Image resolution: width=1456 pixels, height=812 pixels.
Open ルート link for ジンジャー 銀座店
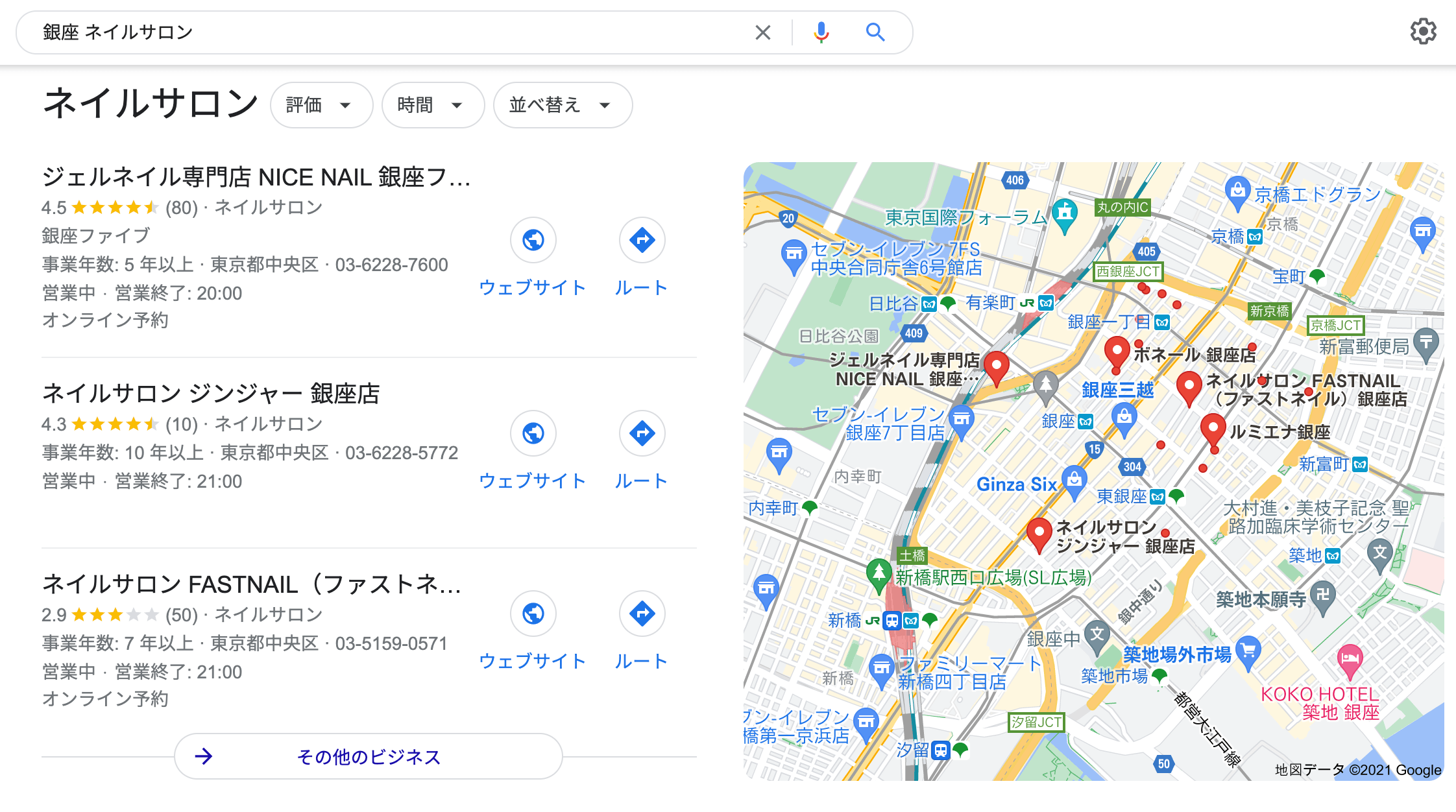pos(641,481)
